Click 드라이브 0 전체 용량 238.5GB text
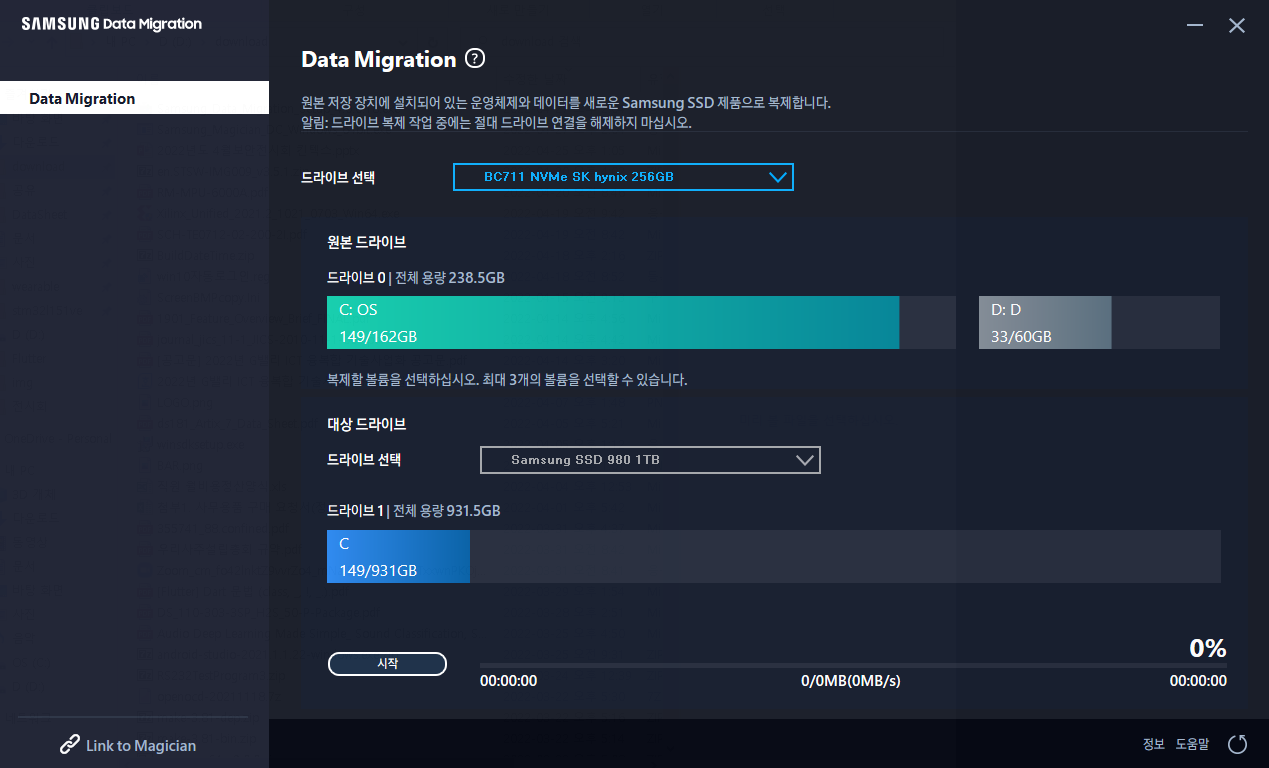1269x768 pixels. (416, 277)
